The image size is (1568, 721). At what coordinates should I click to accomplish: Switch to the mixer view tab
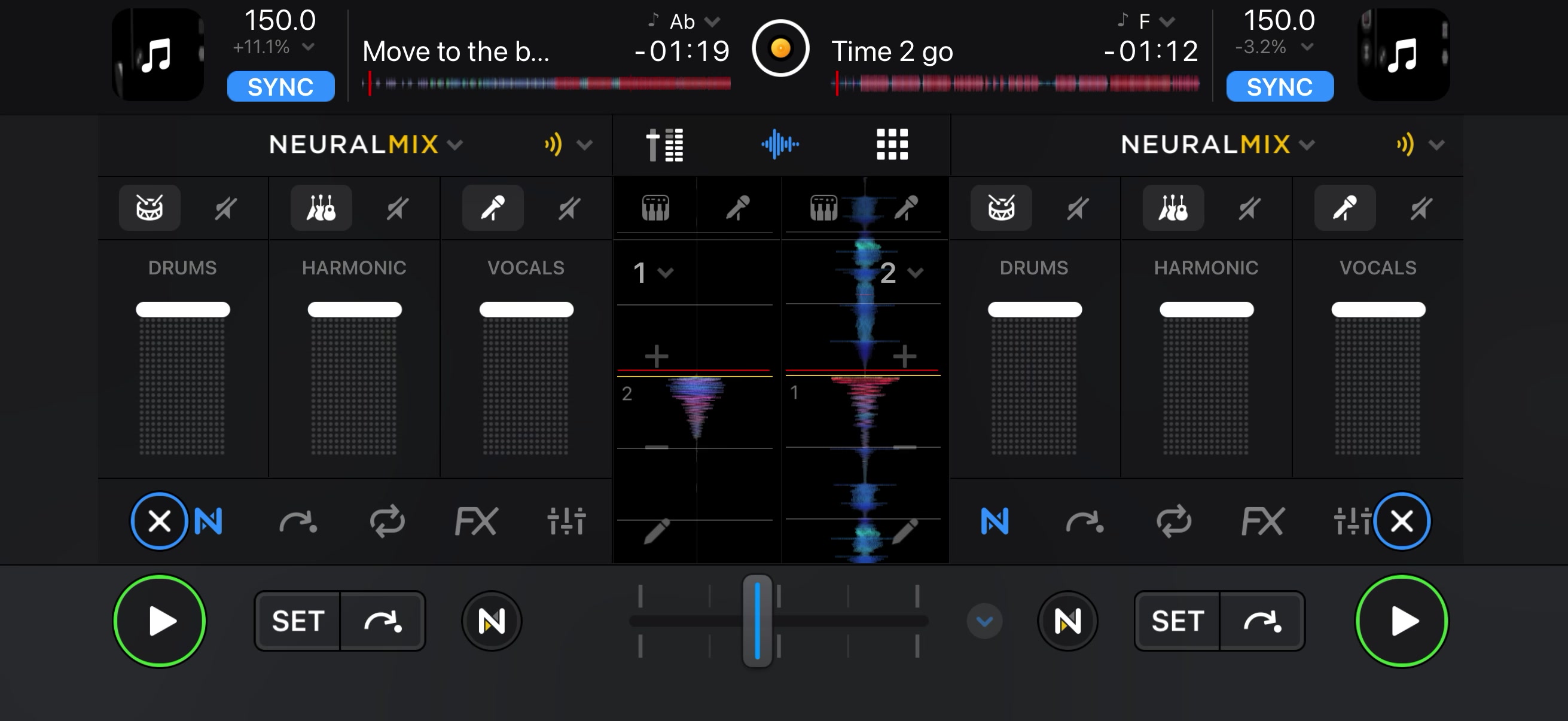665,145
